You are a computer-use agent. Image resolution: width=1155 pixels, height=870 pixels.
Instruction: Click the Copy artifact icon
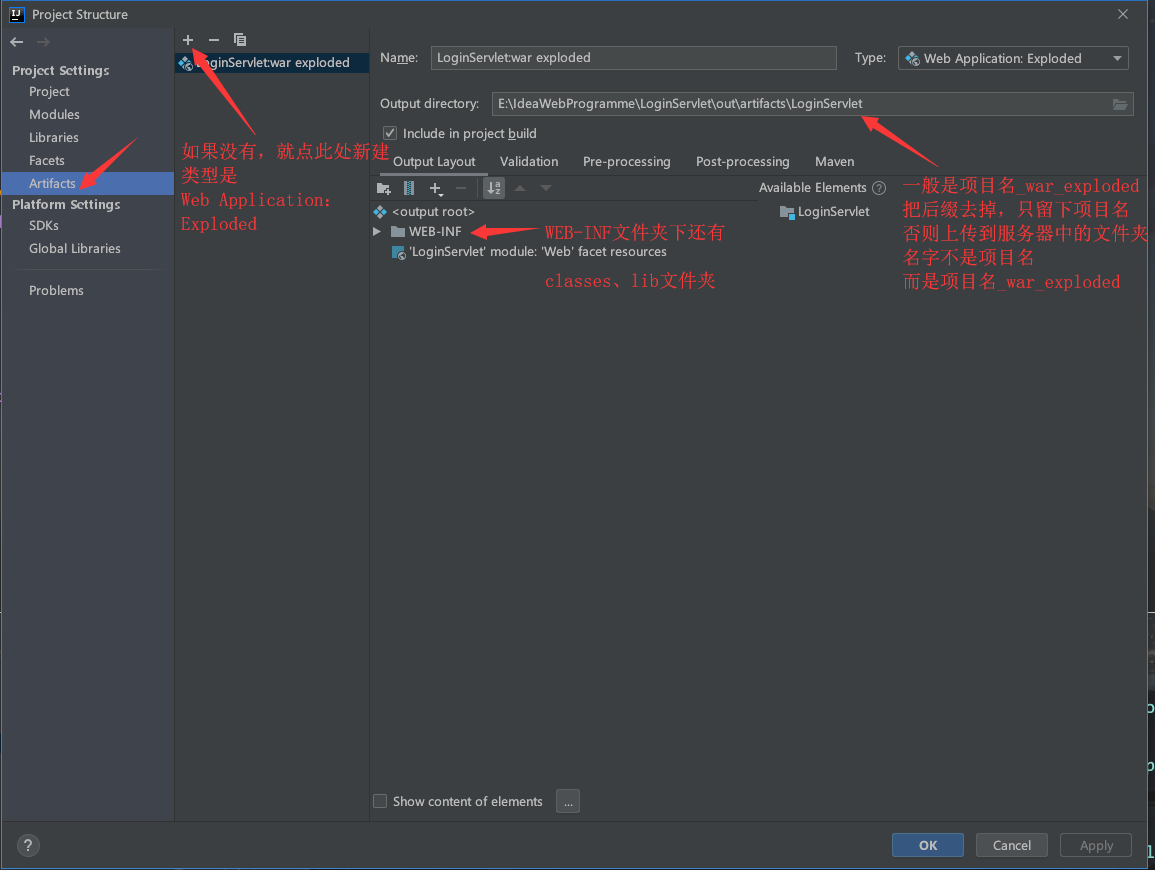[x=240, y=40]
